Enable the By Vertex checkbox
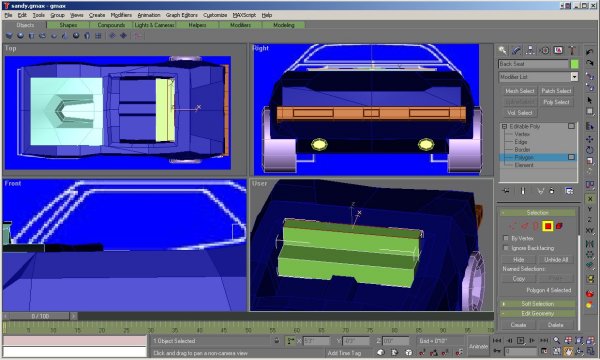 click(x=506, y=238)
